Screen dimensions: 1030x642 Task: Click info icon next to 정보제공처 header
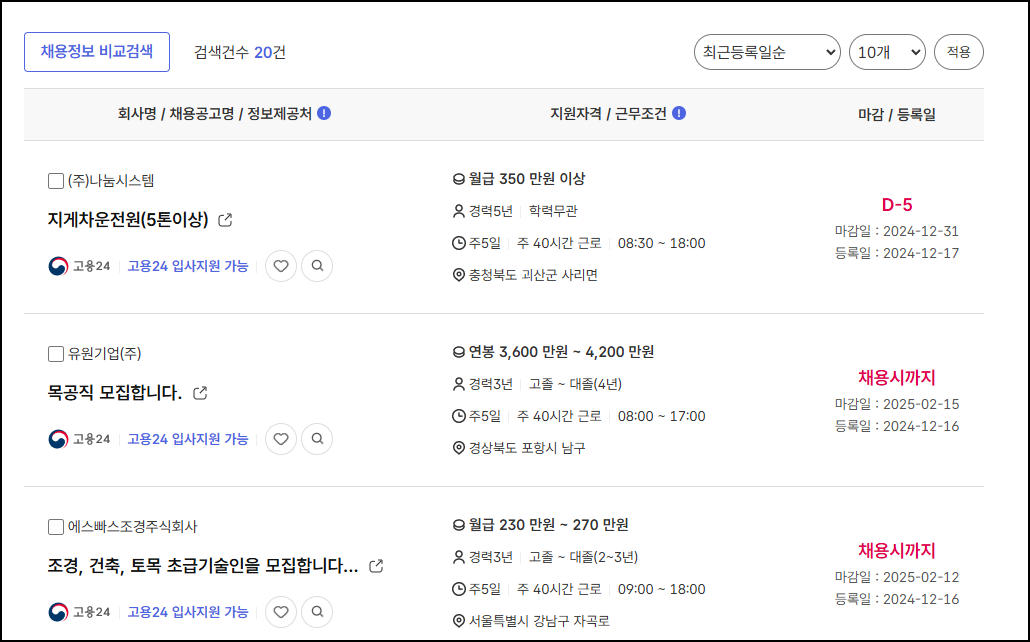(x=325, y=113)
